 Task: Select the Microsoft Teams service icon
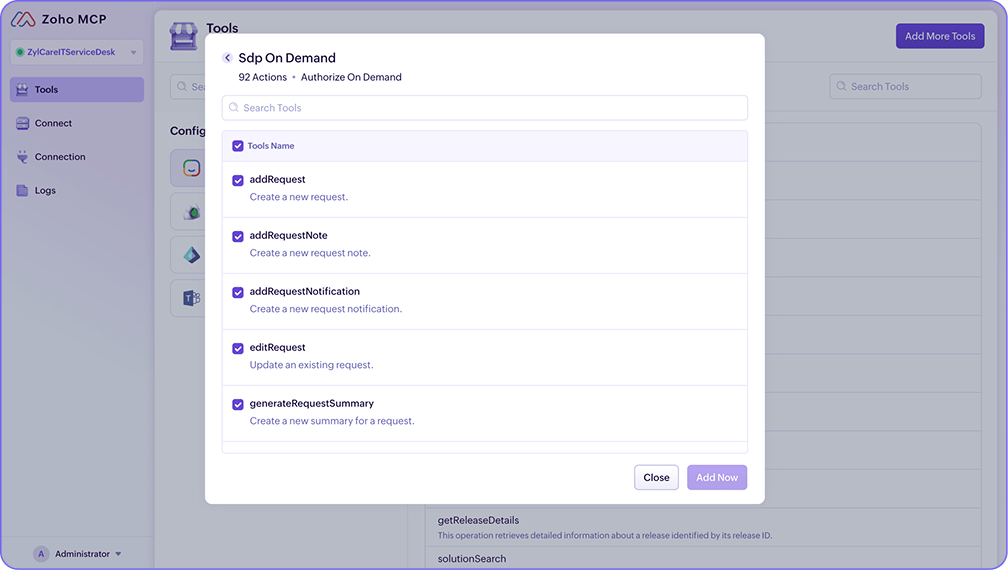tap(192, 298)
